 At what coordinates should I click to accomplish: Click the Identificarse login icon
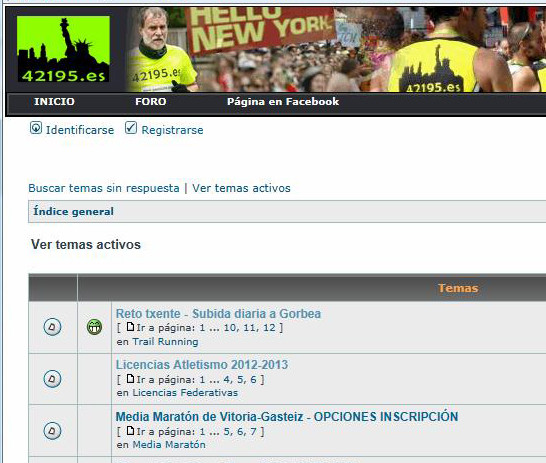[x=36, y=128]
